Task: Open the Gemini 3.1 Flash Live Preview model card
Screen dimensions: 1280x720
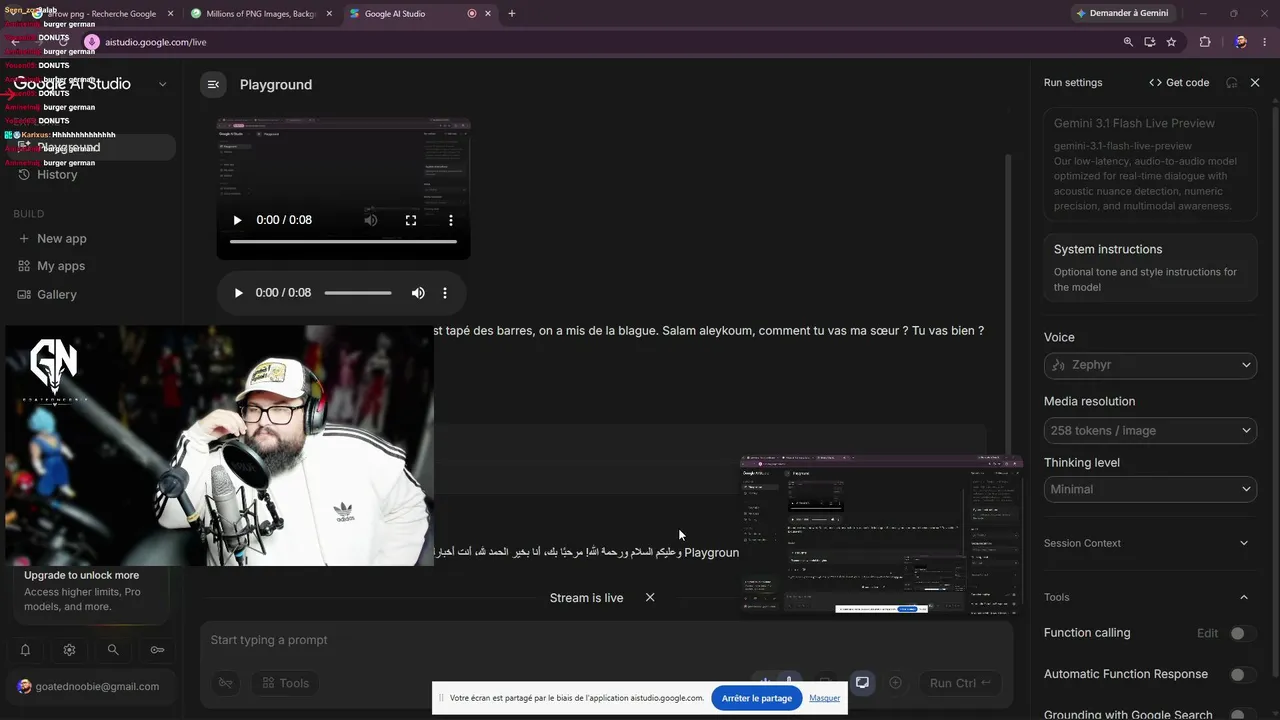Action: click(1150, 164)
